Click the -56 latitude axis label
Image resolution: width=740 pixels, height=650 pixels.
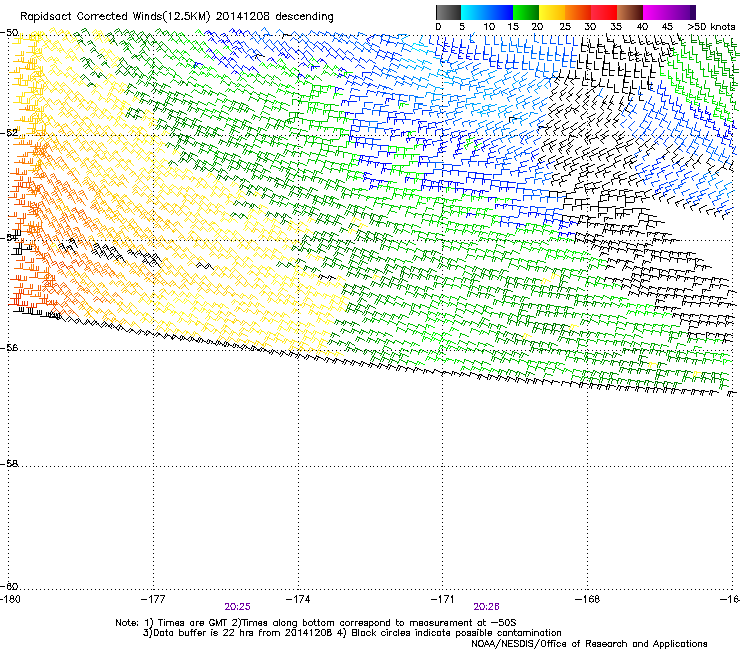(x=9, y=348)
